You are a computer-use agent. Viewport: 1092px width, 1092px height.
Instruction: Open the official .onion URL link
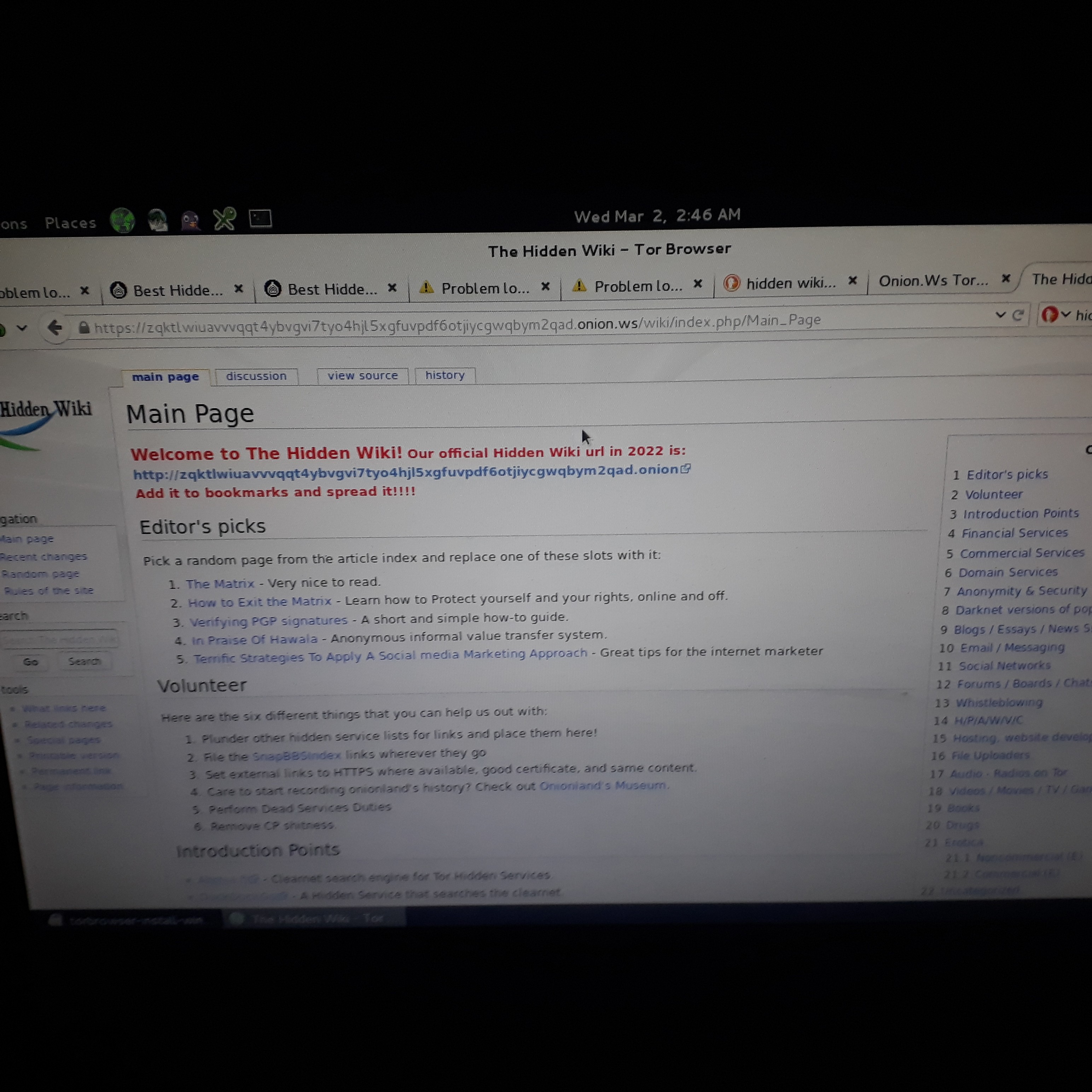click(406, 472)
